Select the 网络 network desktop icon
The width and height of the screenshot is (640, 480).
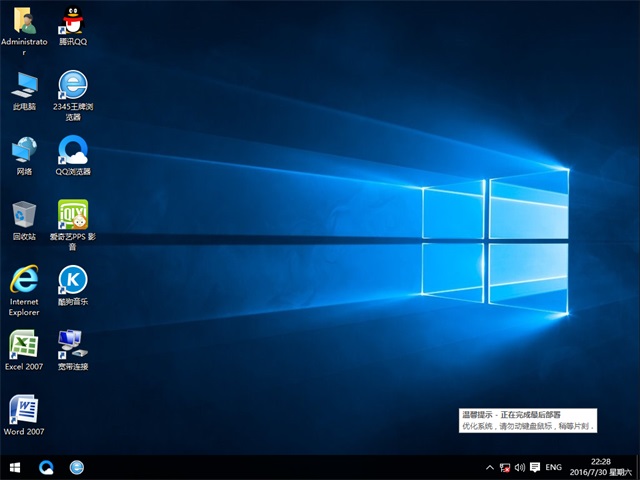24,150
